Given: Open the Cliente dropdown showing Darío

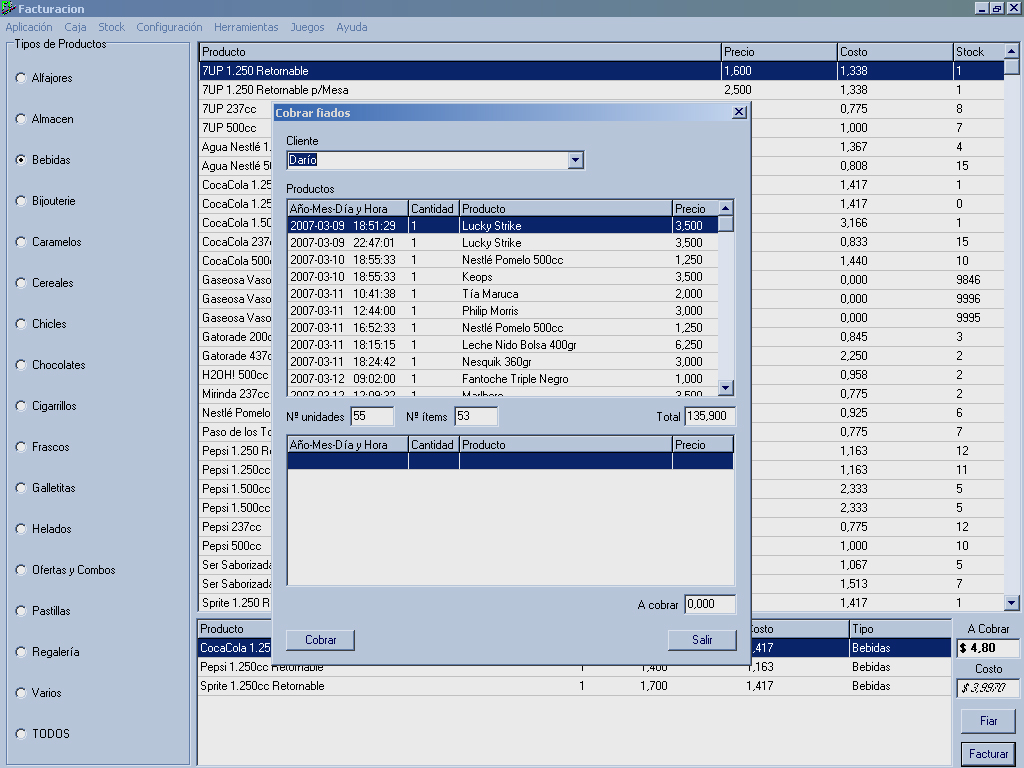Looking at the screenshot, I should point(575,160).
